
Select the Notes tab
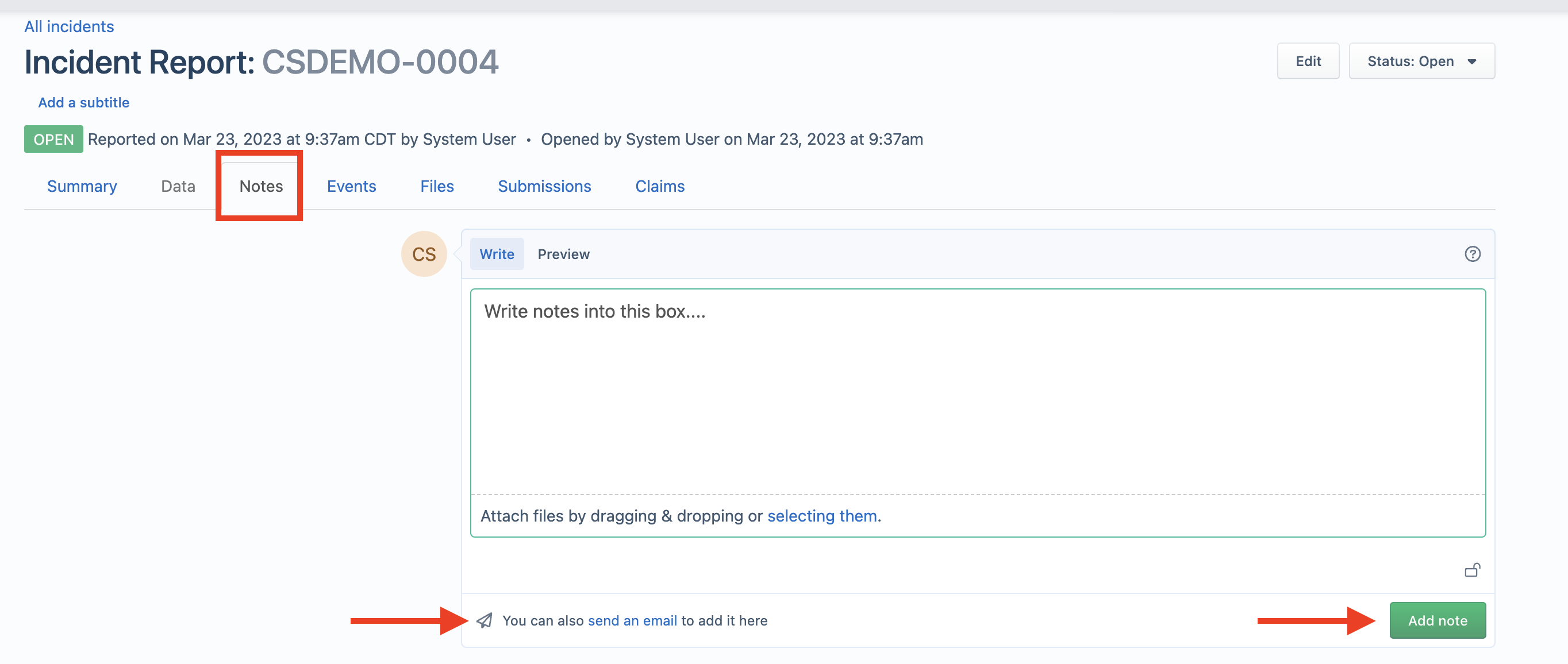click(x=260, y=186)
